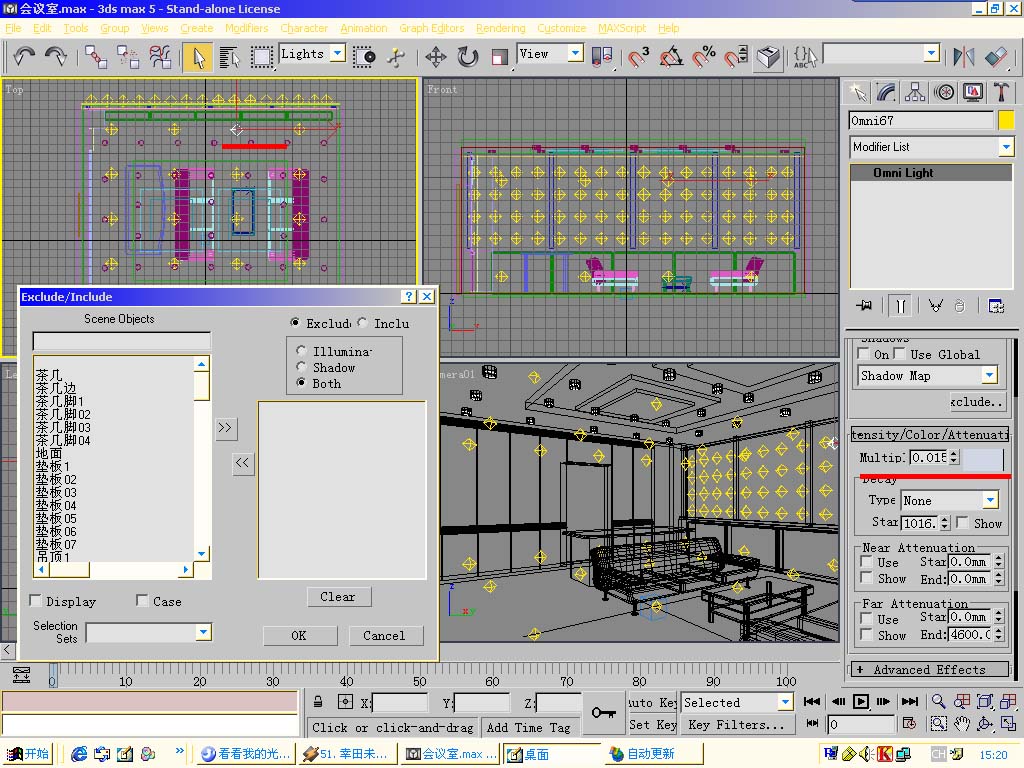Open the Modifiers menu
The image size is (1024, 768).
(246, 28)
